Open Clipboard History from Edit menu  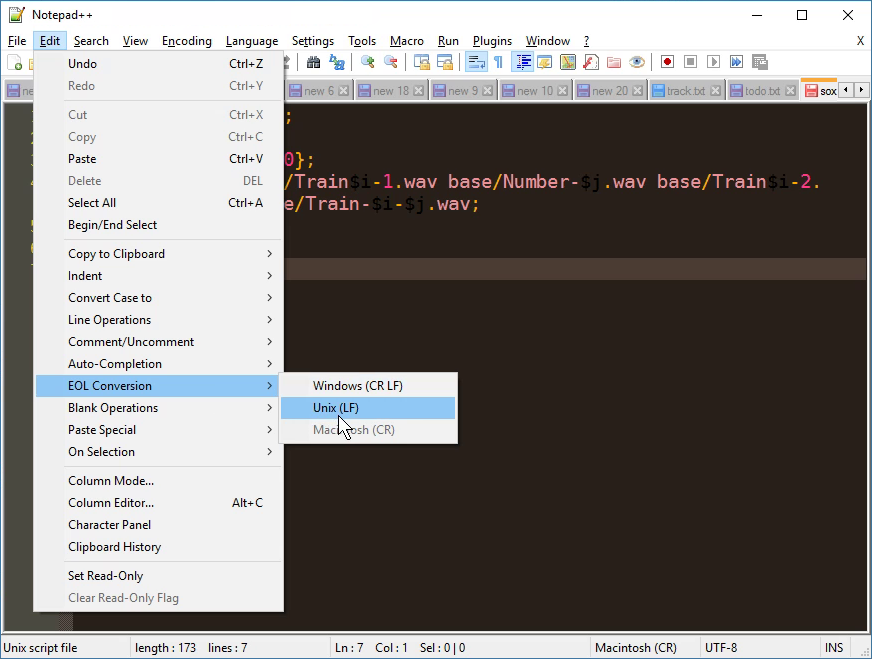coord(159,547)
